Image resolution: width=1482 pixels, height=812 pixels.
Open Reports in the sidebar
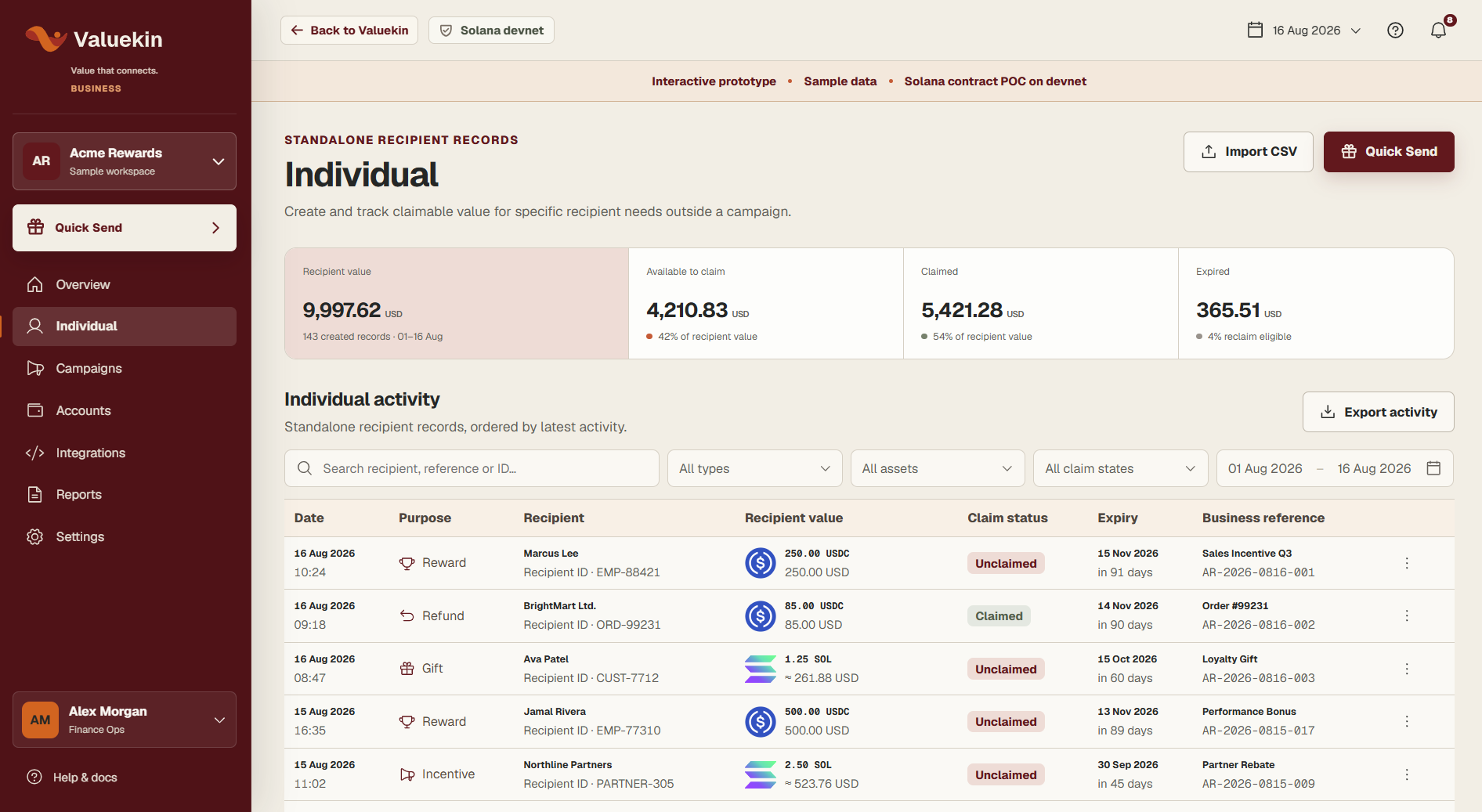(125, 494)
